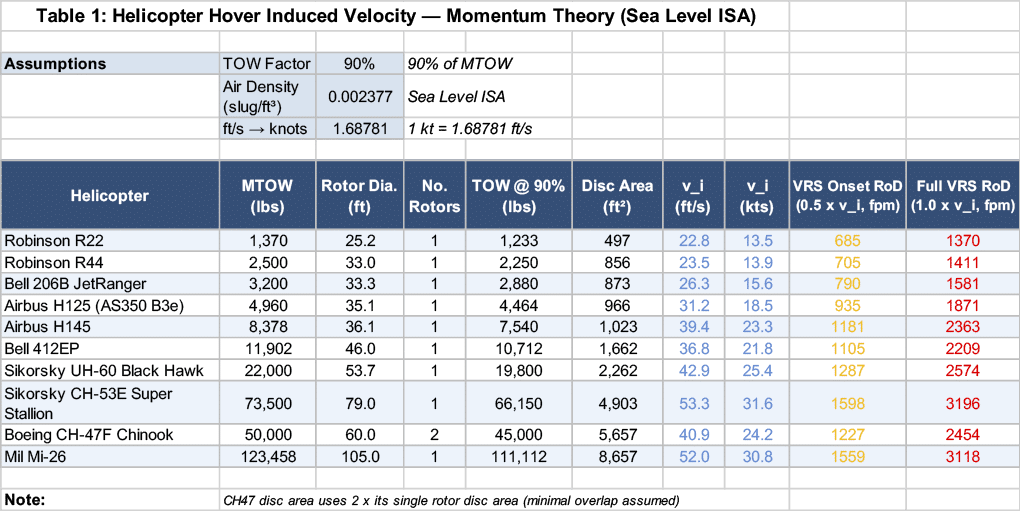Viewport: 1020px width, 522px height.
Task: Select the 3118 fpm full VRS value
Action: (x=963, y=456)
